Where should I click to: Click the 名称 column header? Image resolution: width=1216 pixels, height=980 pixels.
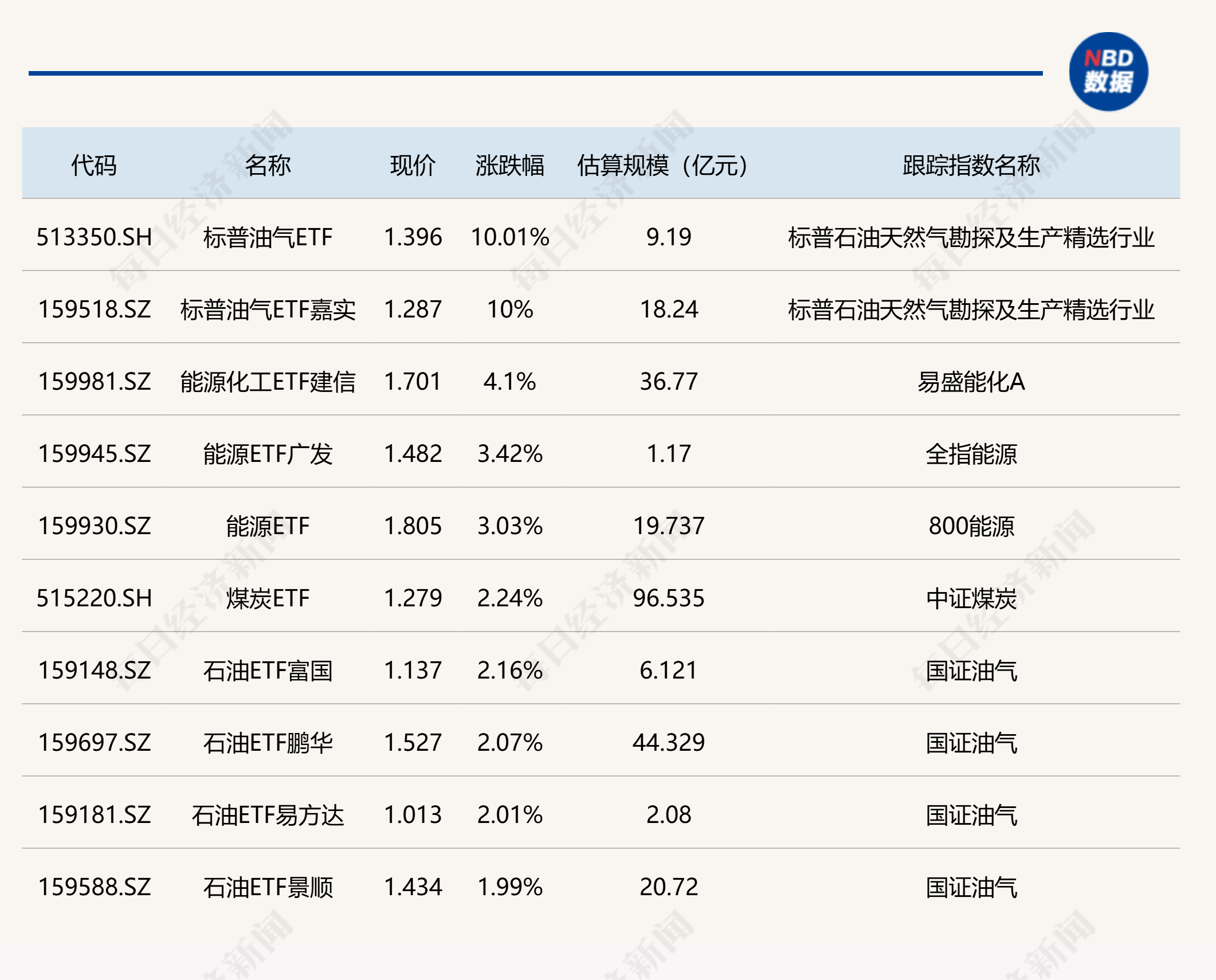click(x=268, y=166)
